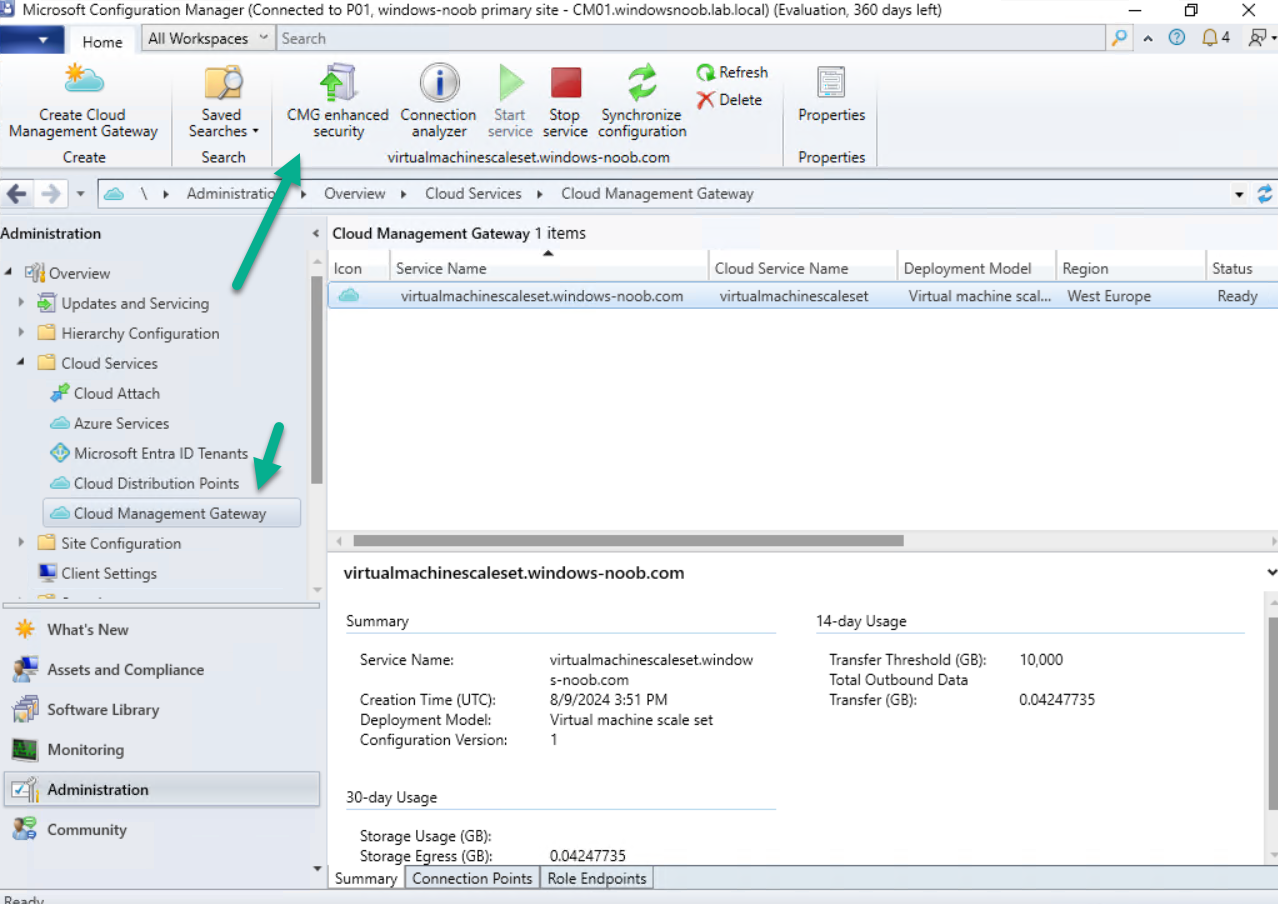Select the Administration workspace button

(x=160, y=790)
